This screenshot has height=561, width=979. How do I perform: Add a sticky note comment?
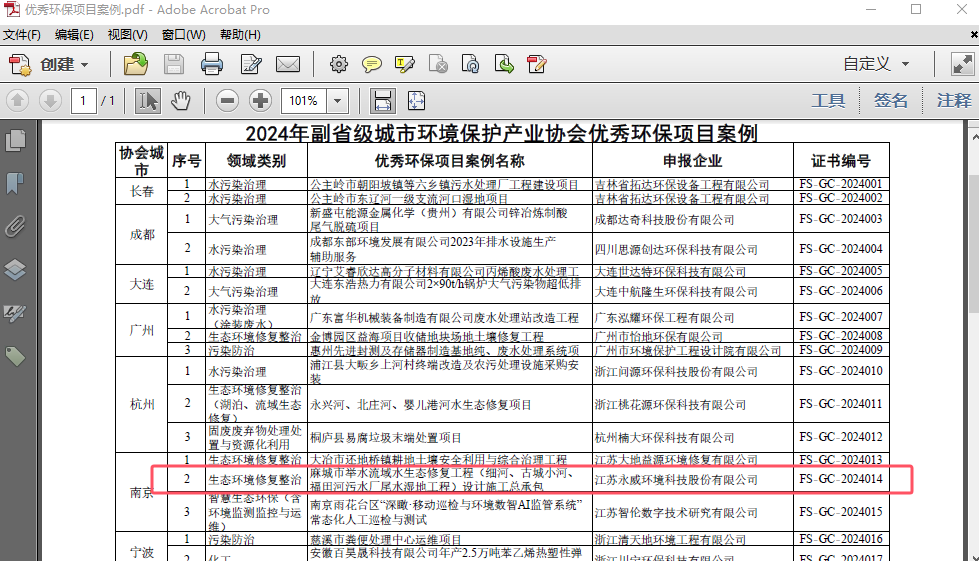click(x=371, y=65)
